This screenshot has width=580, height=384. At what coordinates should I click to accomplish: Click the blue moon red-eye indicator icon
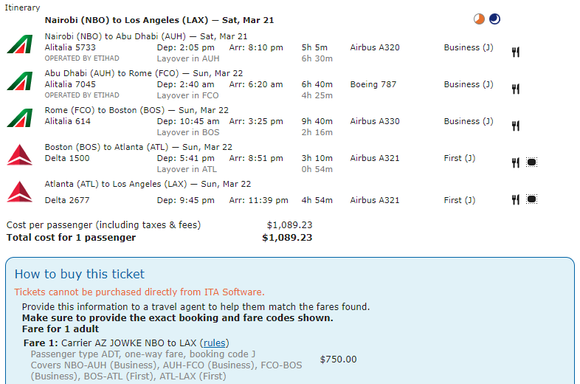(495, 19)
